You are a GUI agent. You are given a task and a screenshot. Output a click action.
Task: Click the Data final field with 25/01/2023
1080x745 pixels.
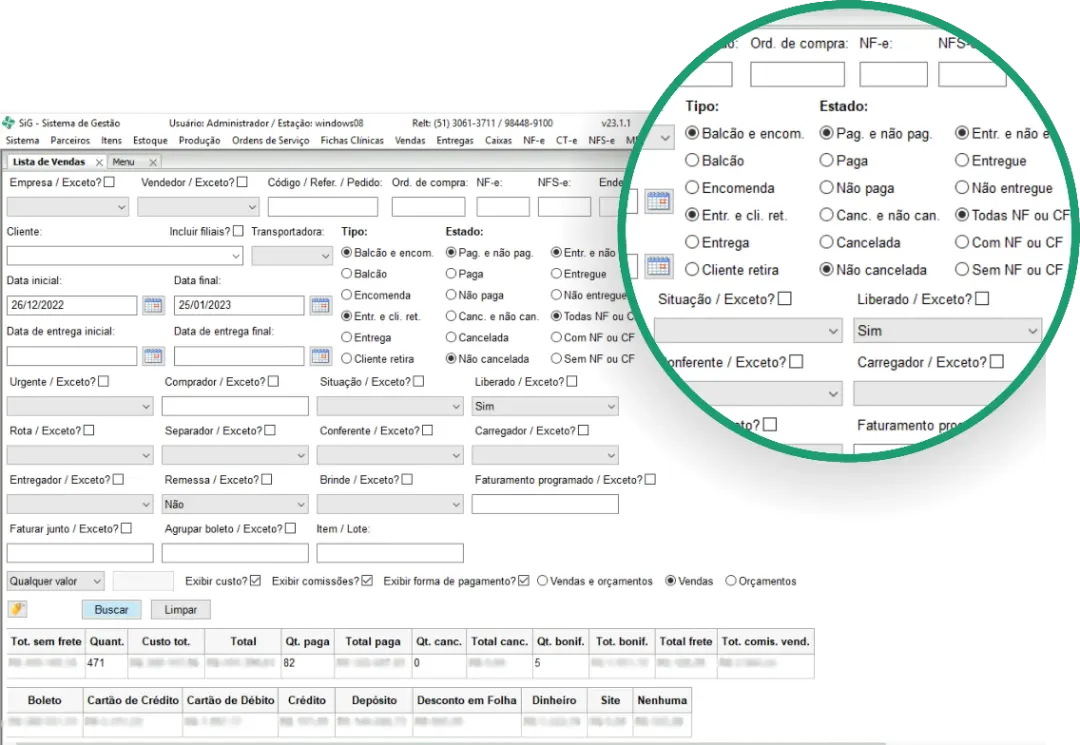click(239, 305)
